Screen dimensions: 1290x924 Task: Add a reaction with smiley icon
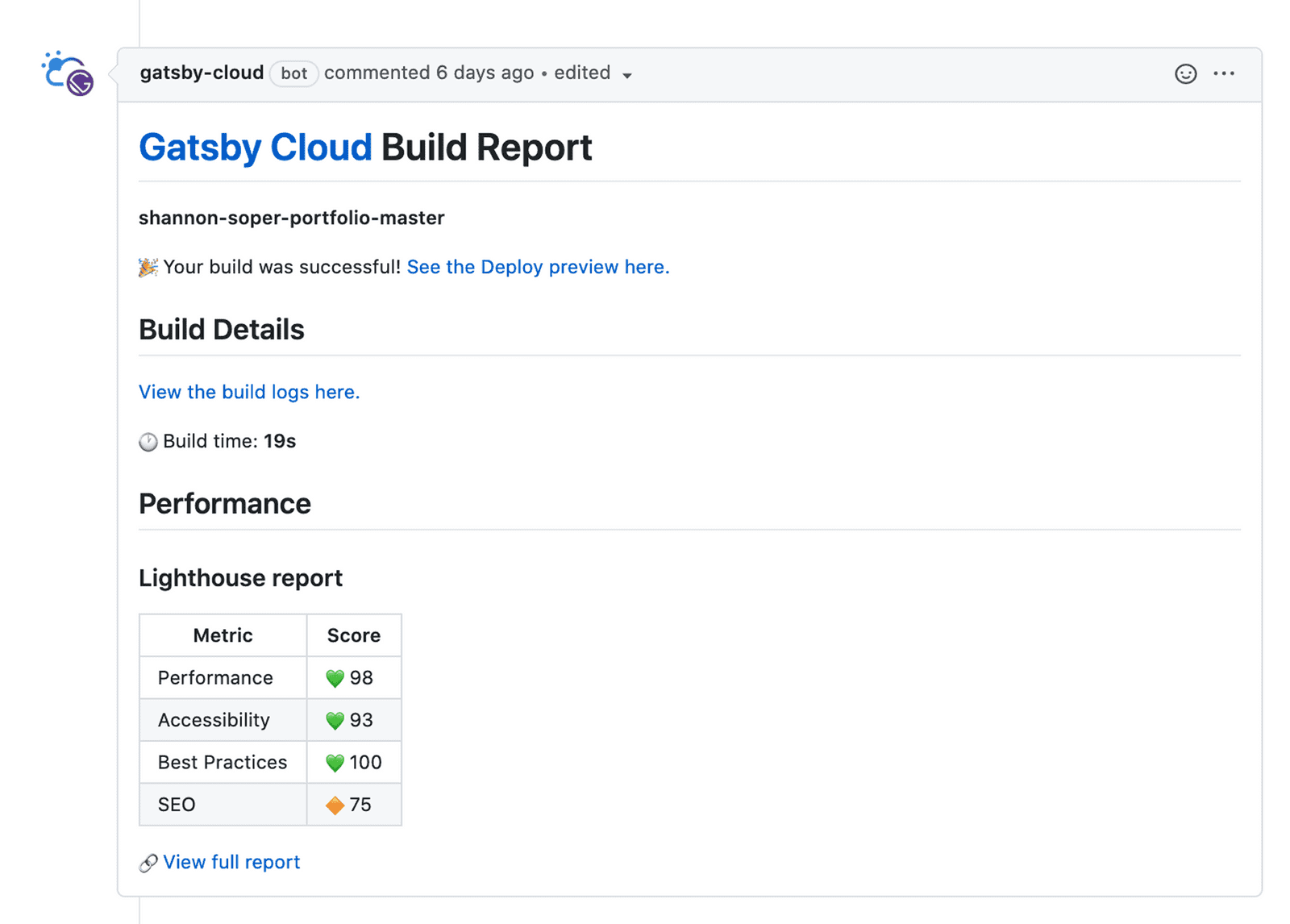pyautogui.click(x=1185, y=74)
